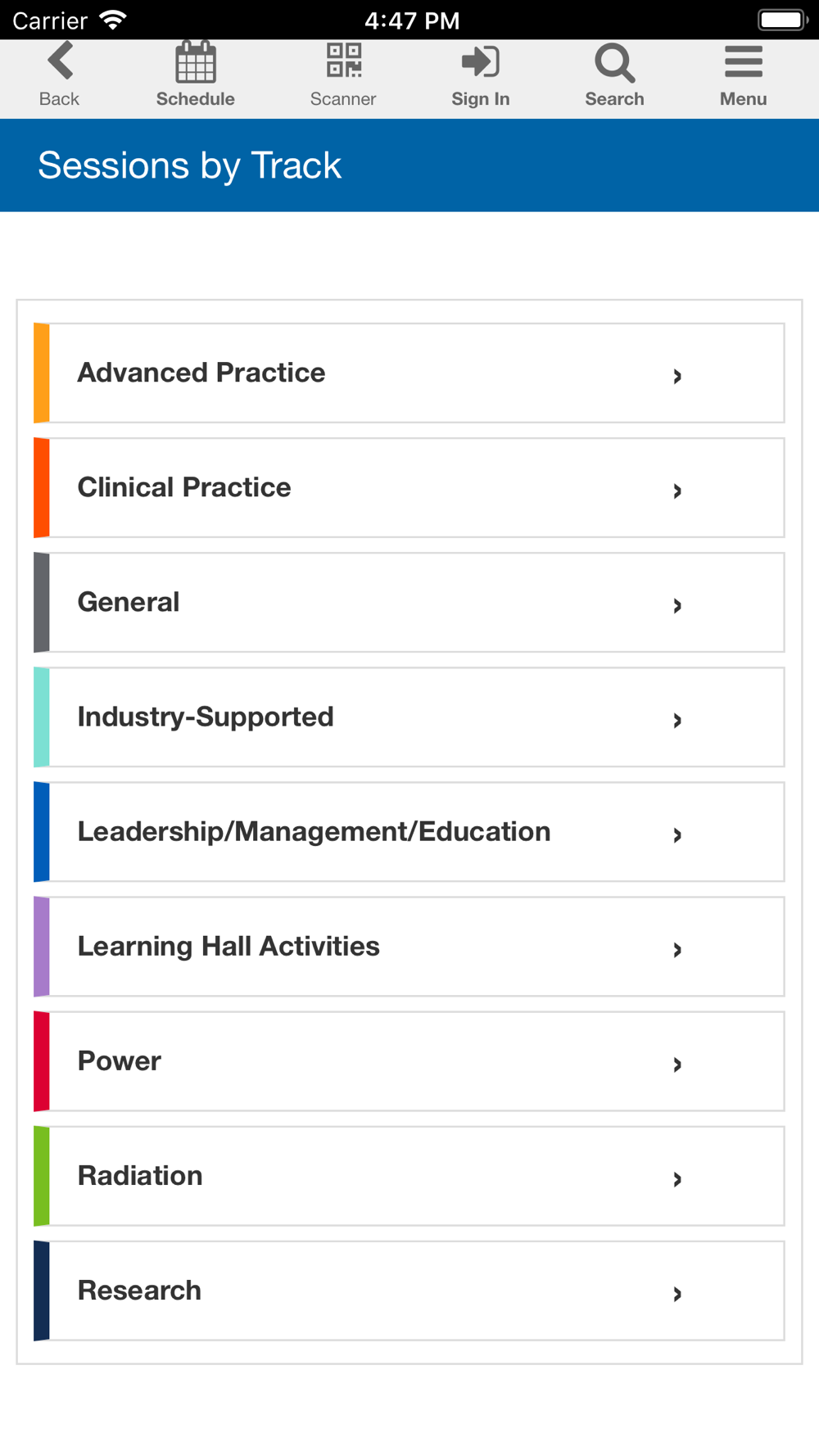Click the teal Industry-Supported color bar

[42, 717]
